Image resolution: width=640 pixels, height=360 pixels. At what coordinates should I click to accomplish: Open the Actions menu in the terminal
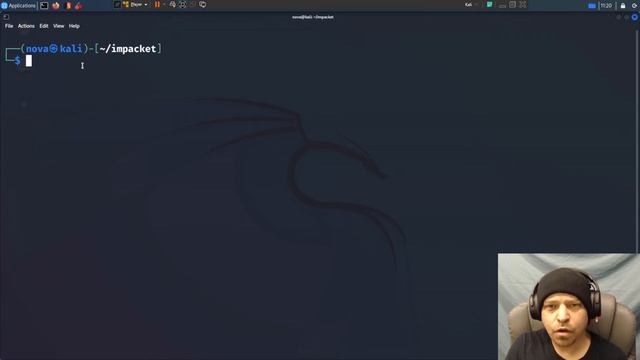click(26, 26)
